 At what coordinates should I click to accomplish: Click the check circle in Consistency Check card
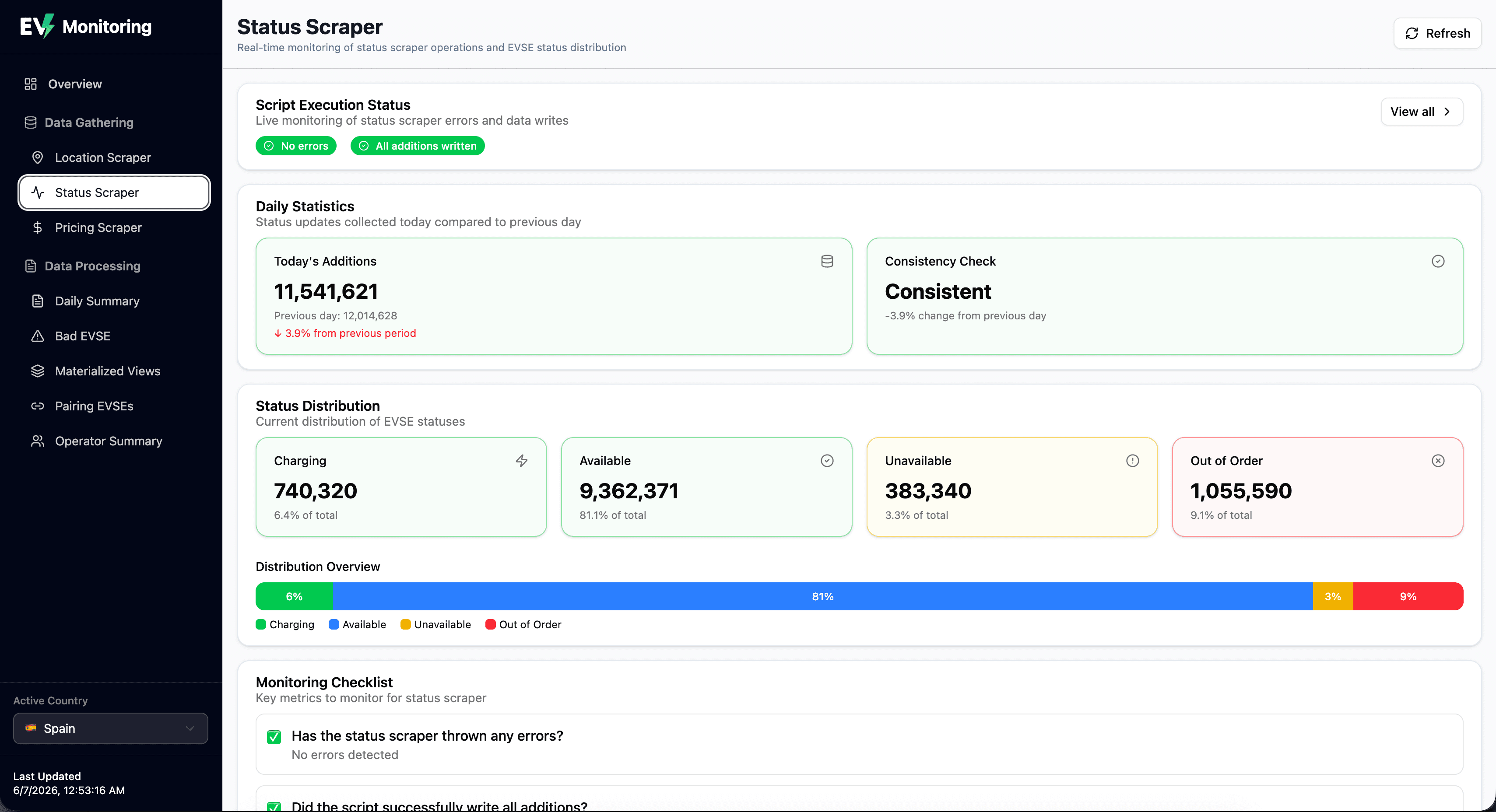tap(1438, 261)
